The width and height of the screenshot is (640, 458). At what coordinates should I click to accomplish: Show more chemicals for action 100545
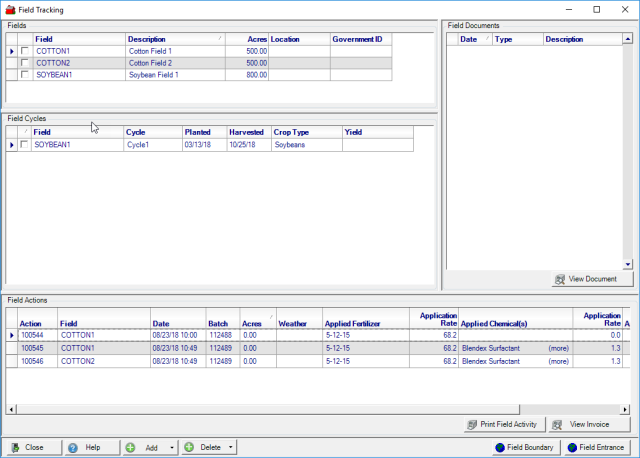tap(558, 348)
